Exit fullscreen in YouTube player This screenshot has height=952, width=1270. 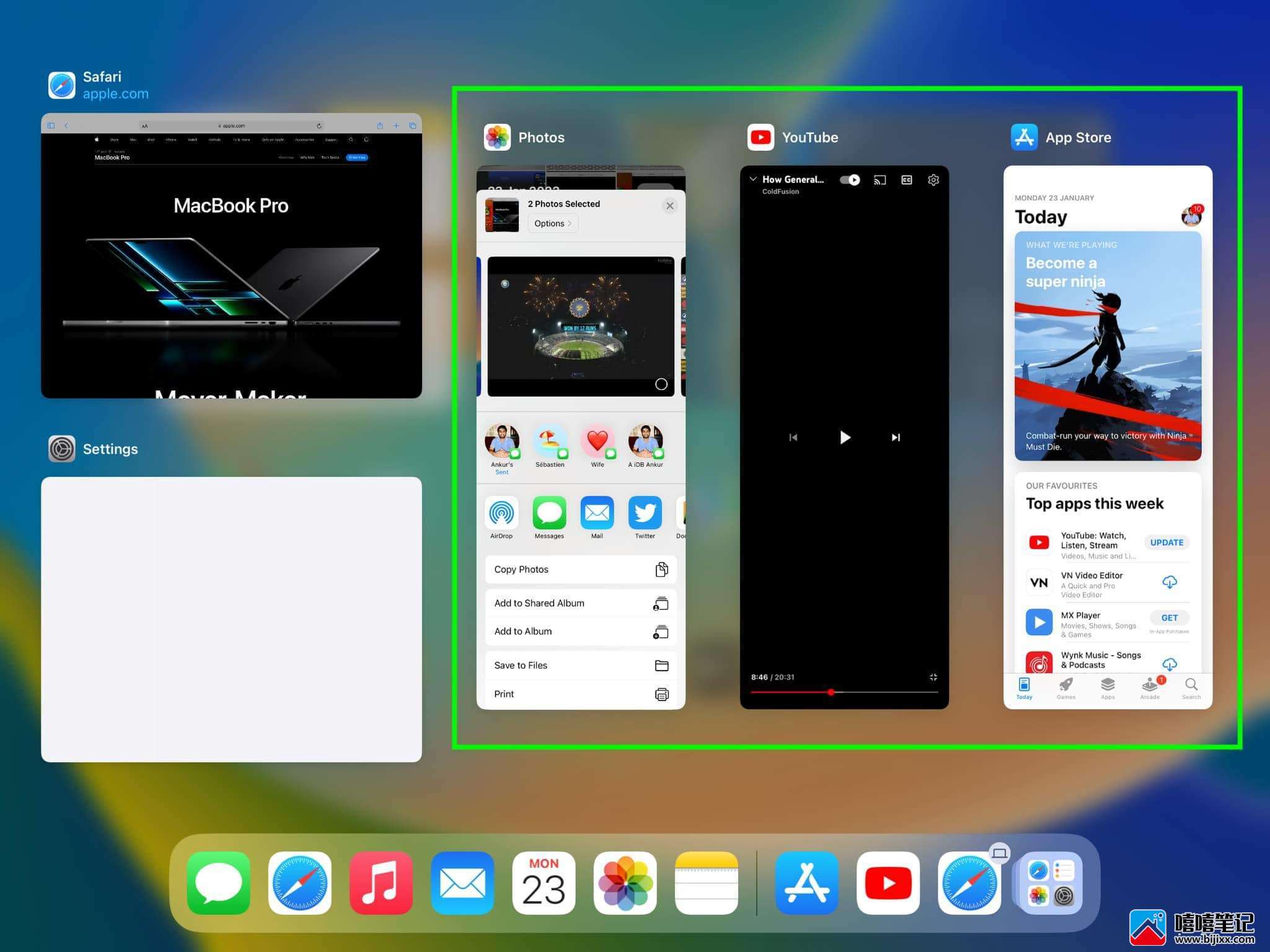(933, 677)
